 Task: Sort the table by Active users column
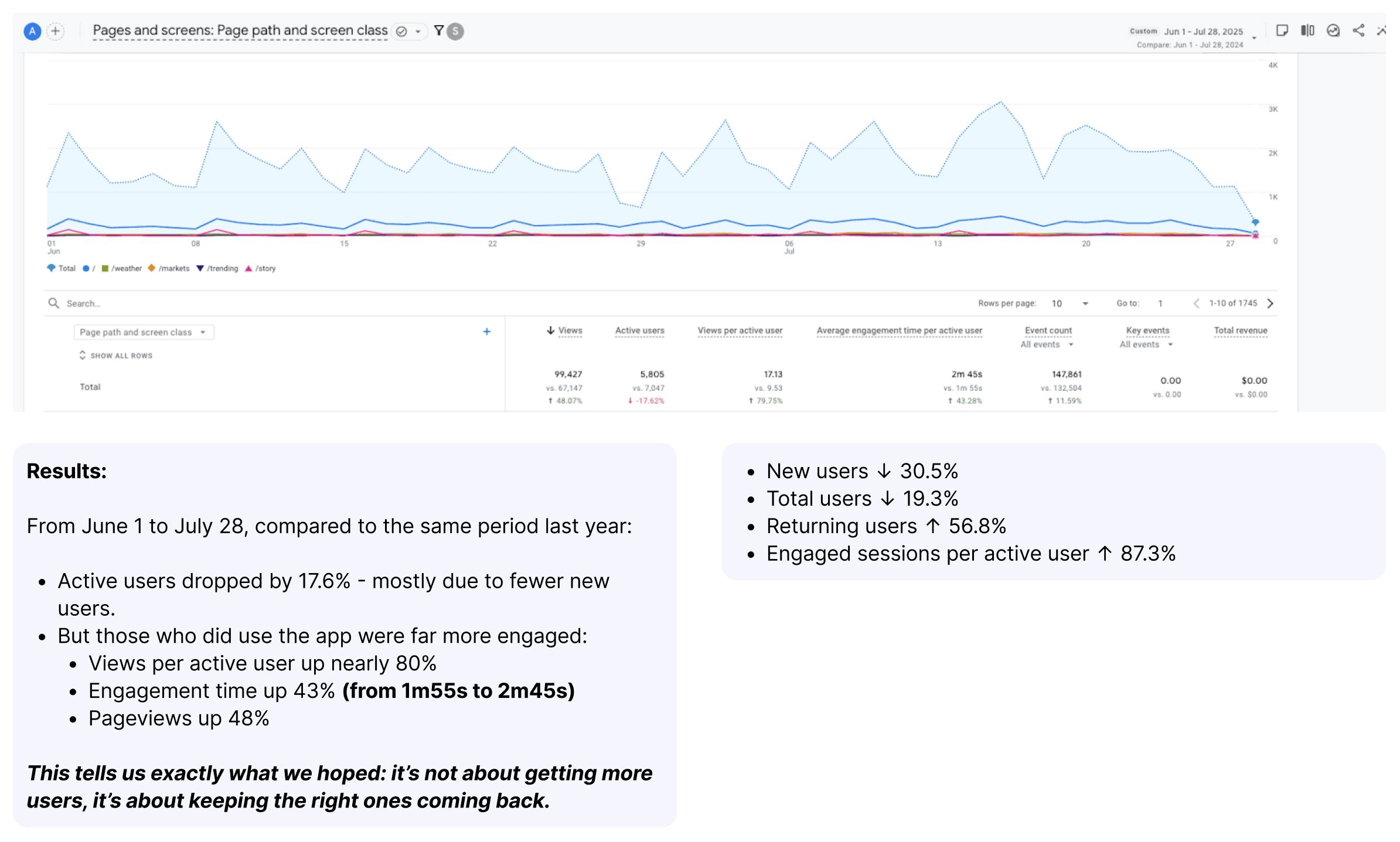(x=639, y=330)
